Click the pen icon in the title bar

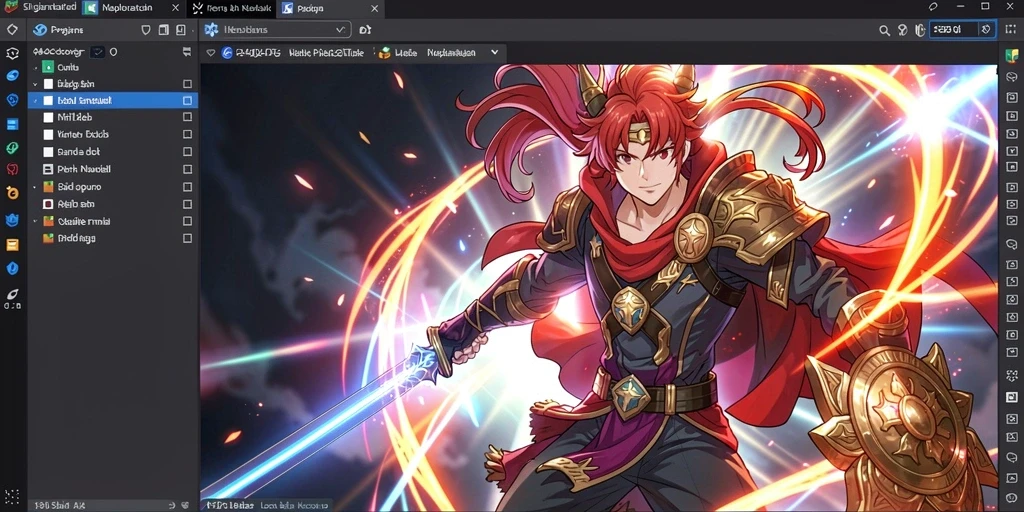click(x=933, y=7)
